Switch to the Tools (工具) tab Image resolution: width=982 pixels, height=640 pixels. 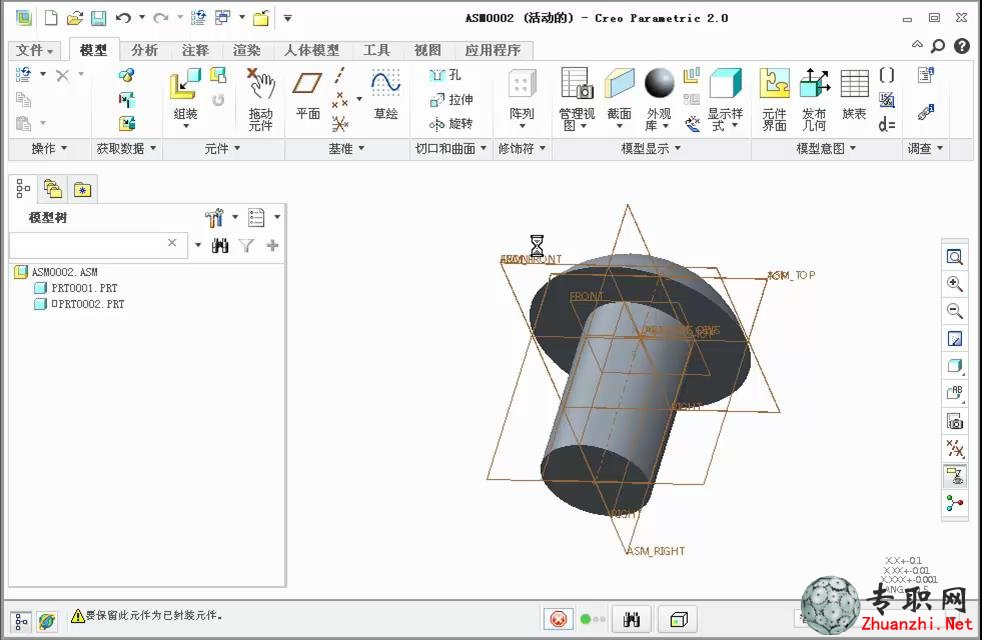pos(376,50)
